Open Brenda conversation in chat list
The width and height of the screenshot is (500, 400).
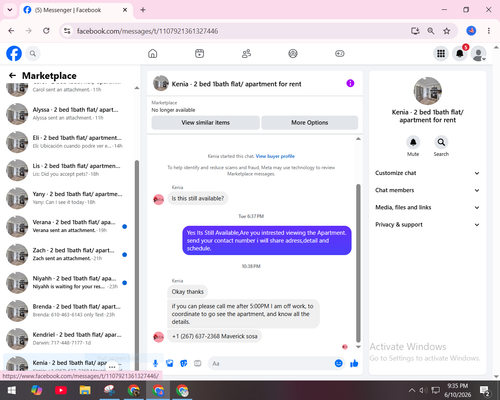(68, 311)
